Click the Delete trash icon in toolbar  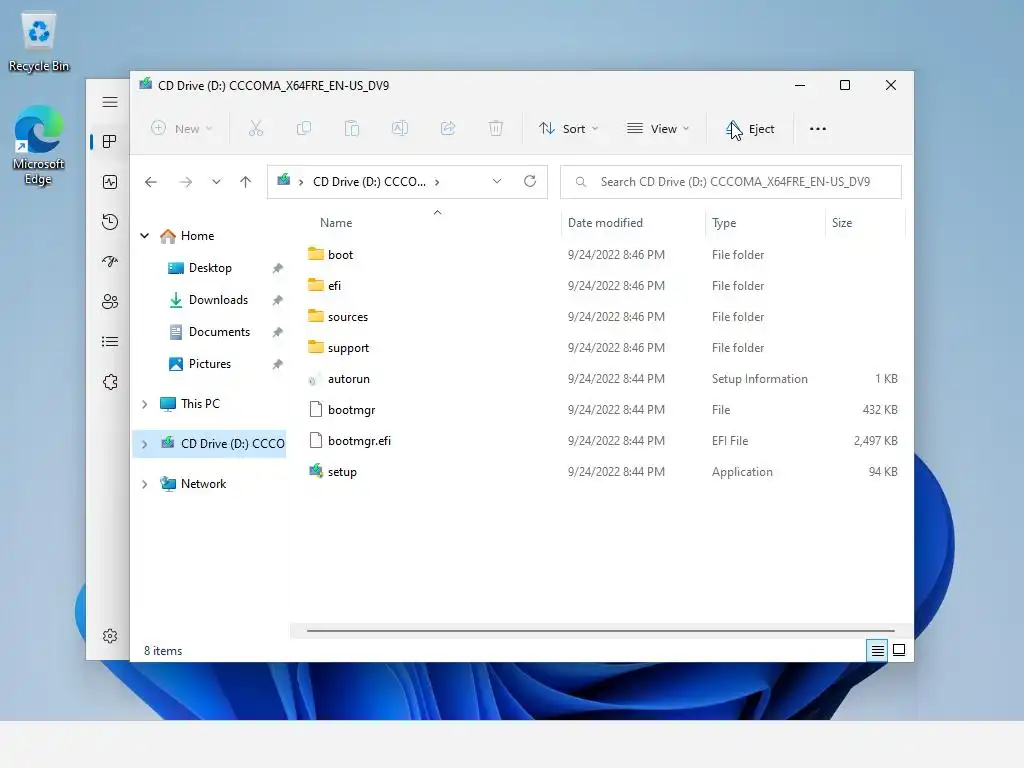496,129
